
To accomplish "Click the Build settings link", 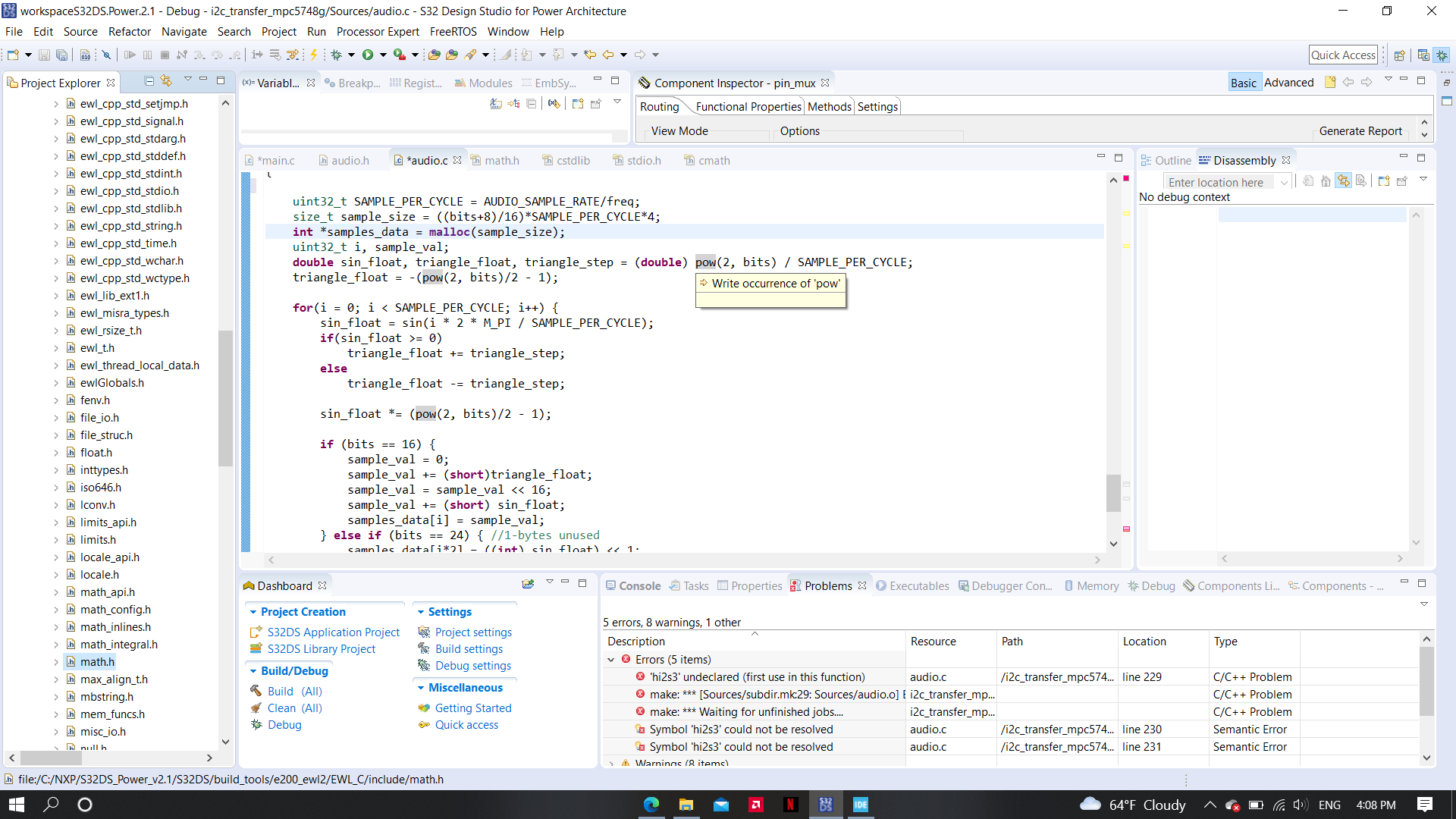I will [469, 649].
